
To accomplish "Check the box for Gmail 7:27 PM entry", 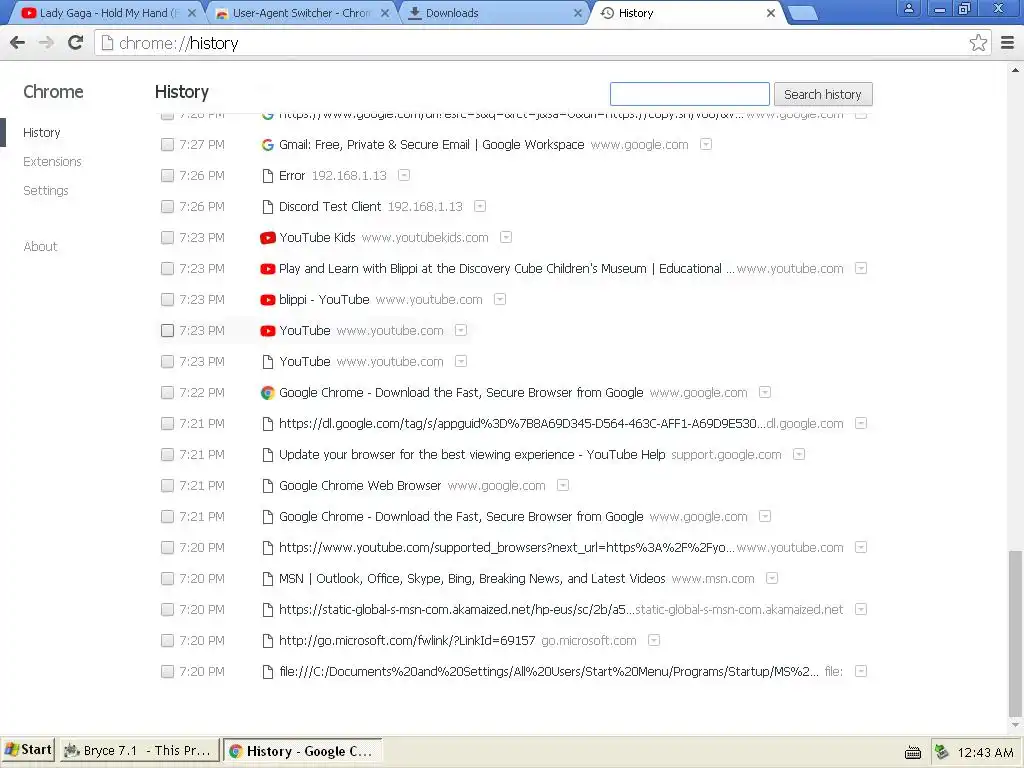I will coord(167,145).
